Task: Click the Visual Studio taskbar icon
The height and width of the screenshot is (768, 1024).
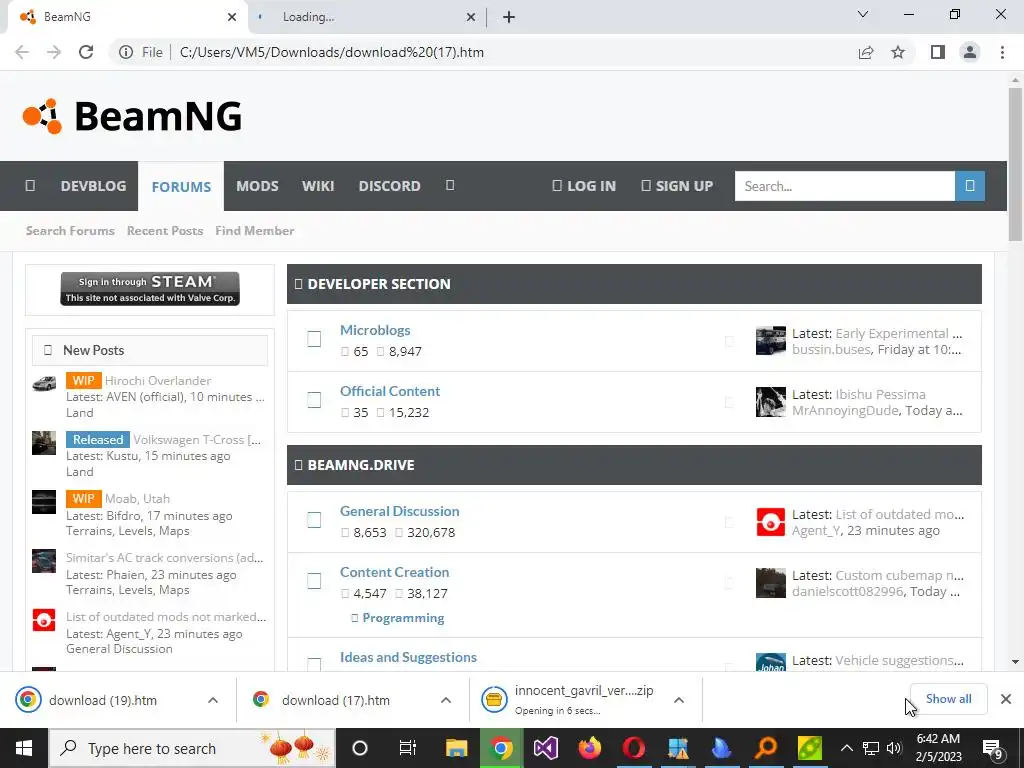Action: click(545, 748)
